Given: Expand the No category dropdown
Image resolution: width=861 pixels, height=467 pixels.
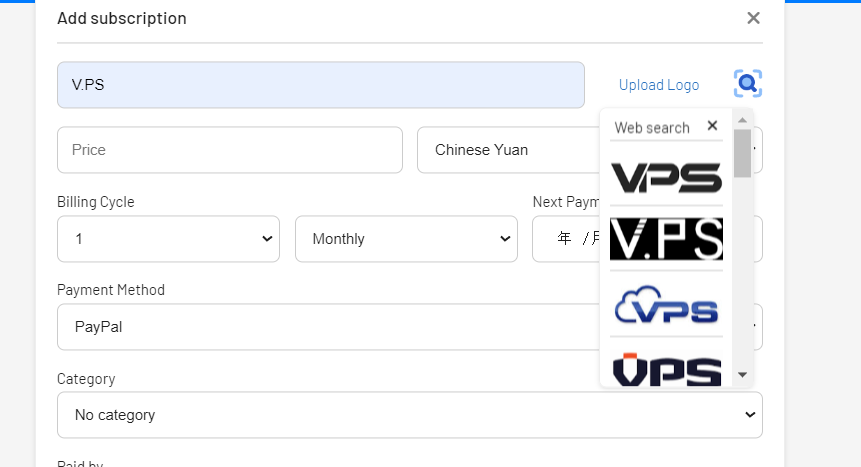Looking at the screenshot, I should [x=409, y=415].
